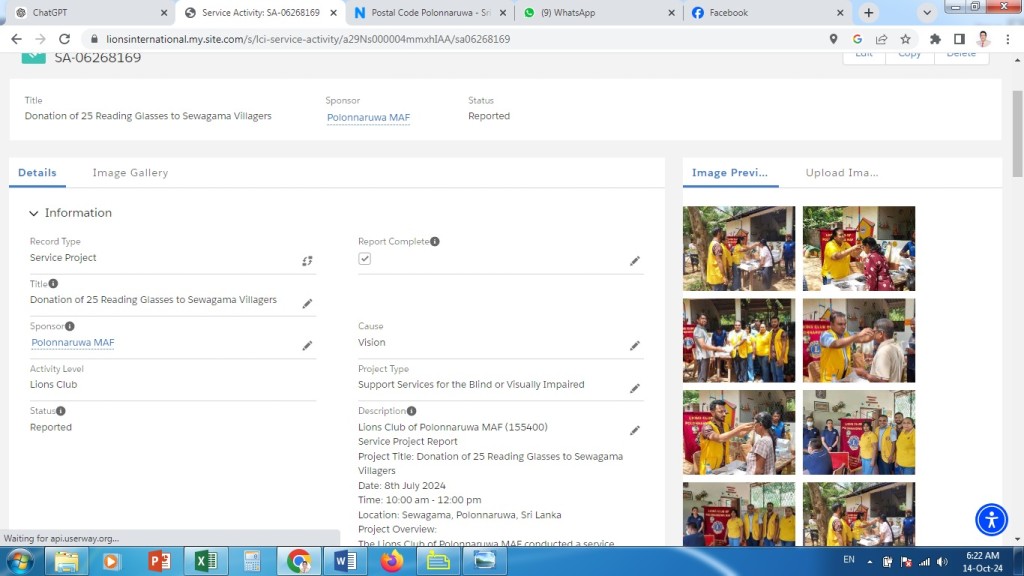The height and width of the screenshot is (576, 1024).
Task: Click the page vertical scrollbar thumb
Action: [1017, 133]
